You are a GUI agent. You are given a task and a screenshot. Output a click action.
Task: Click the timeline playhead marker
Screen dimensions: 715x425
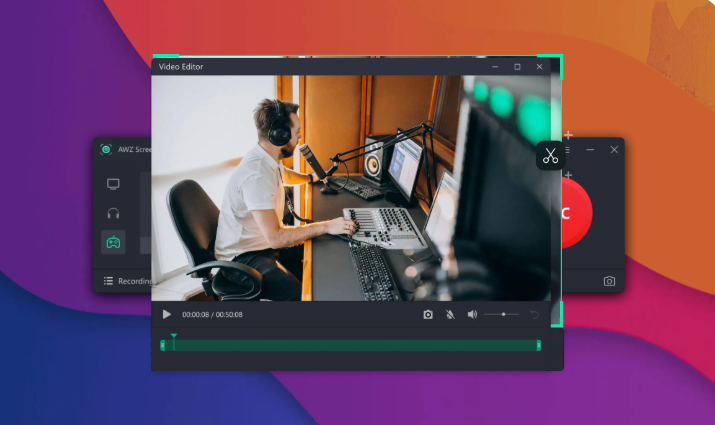174,341
